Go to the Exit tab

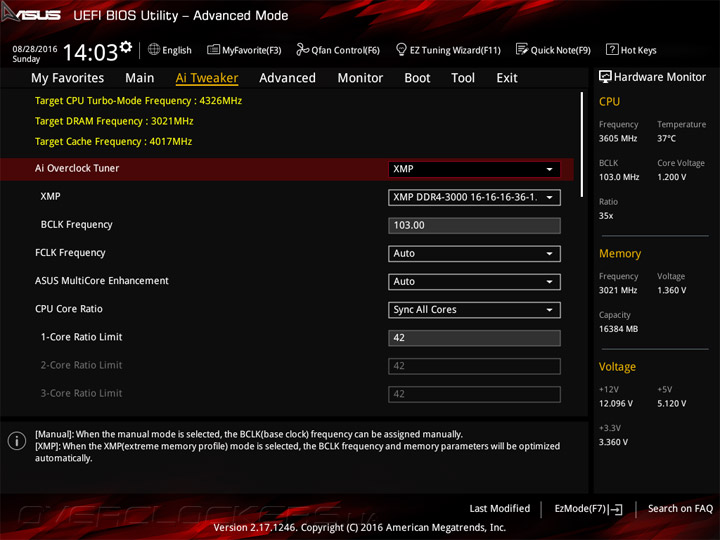click(x=507, y=78)
